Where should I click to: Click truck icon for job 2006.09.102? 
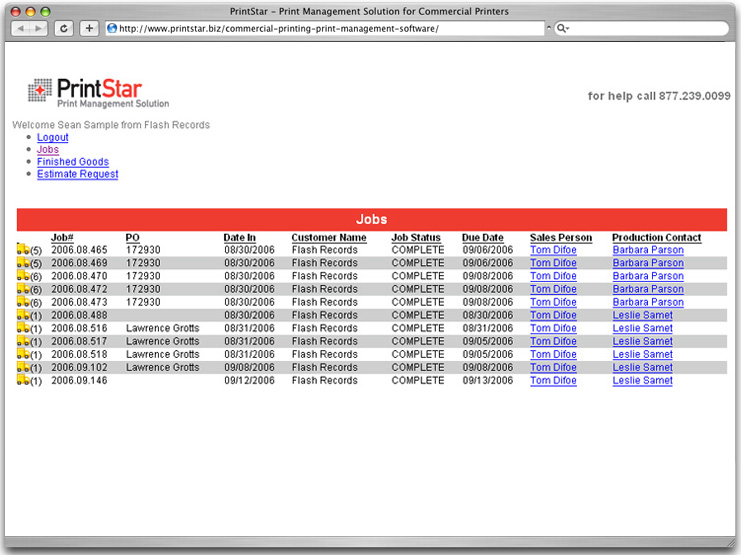pyautogui.click(x=23, y=367)
